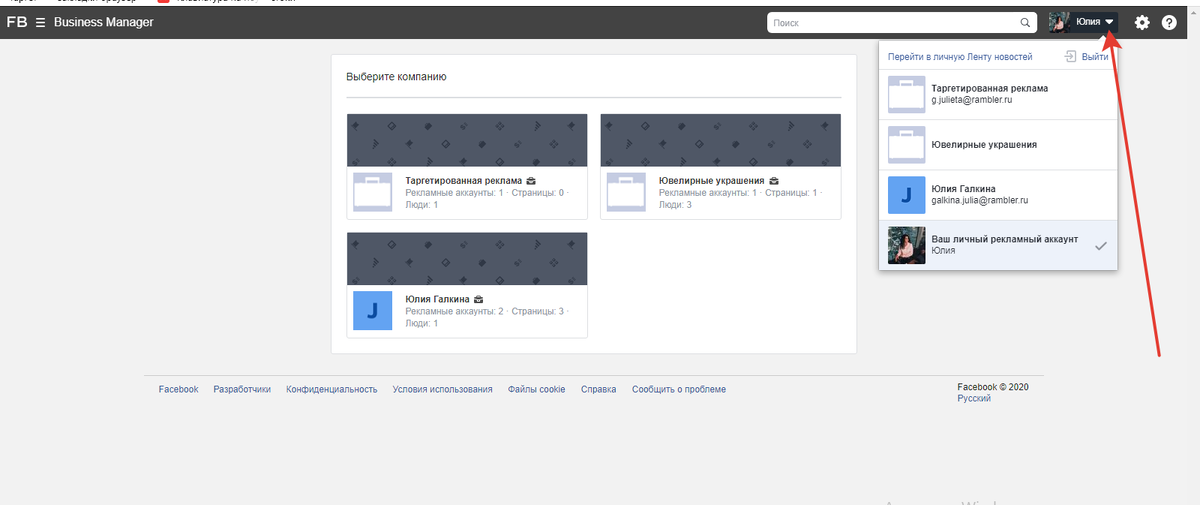Click g.julieta@rambler.ru email text
Screen dimensions: 1200x505
972,101
